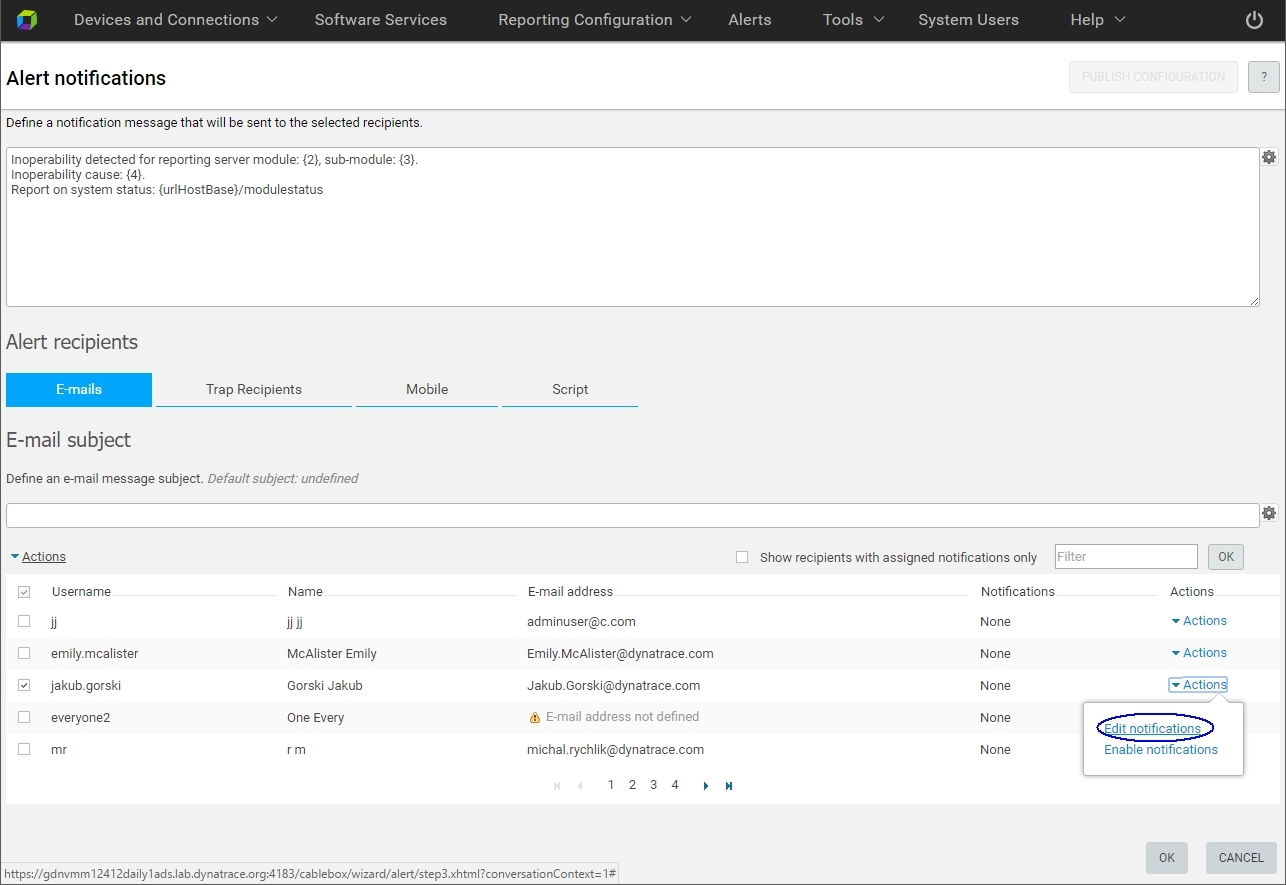Open Actions dropdown for jj row
1286x885 pixels.
pos(1199,621)
